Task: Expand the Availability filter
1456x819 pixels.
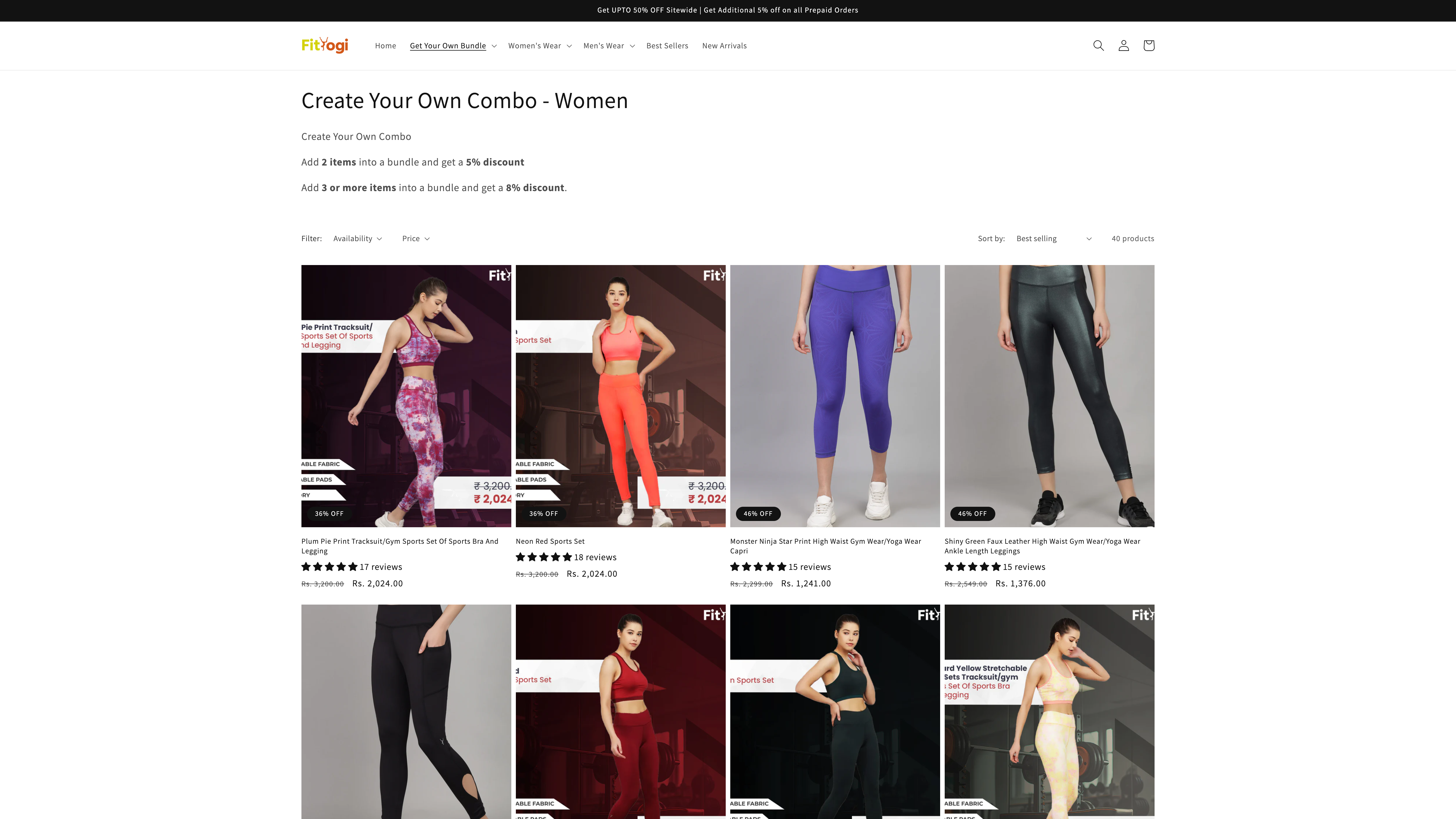Action: (x=357, y=239)
